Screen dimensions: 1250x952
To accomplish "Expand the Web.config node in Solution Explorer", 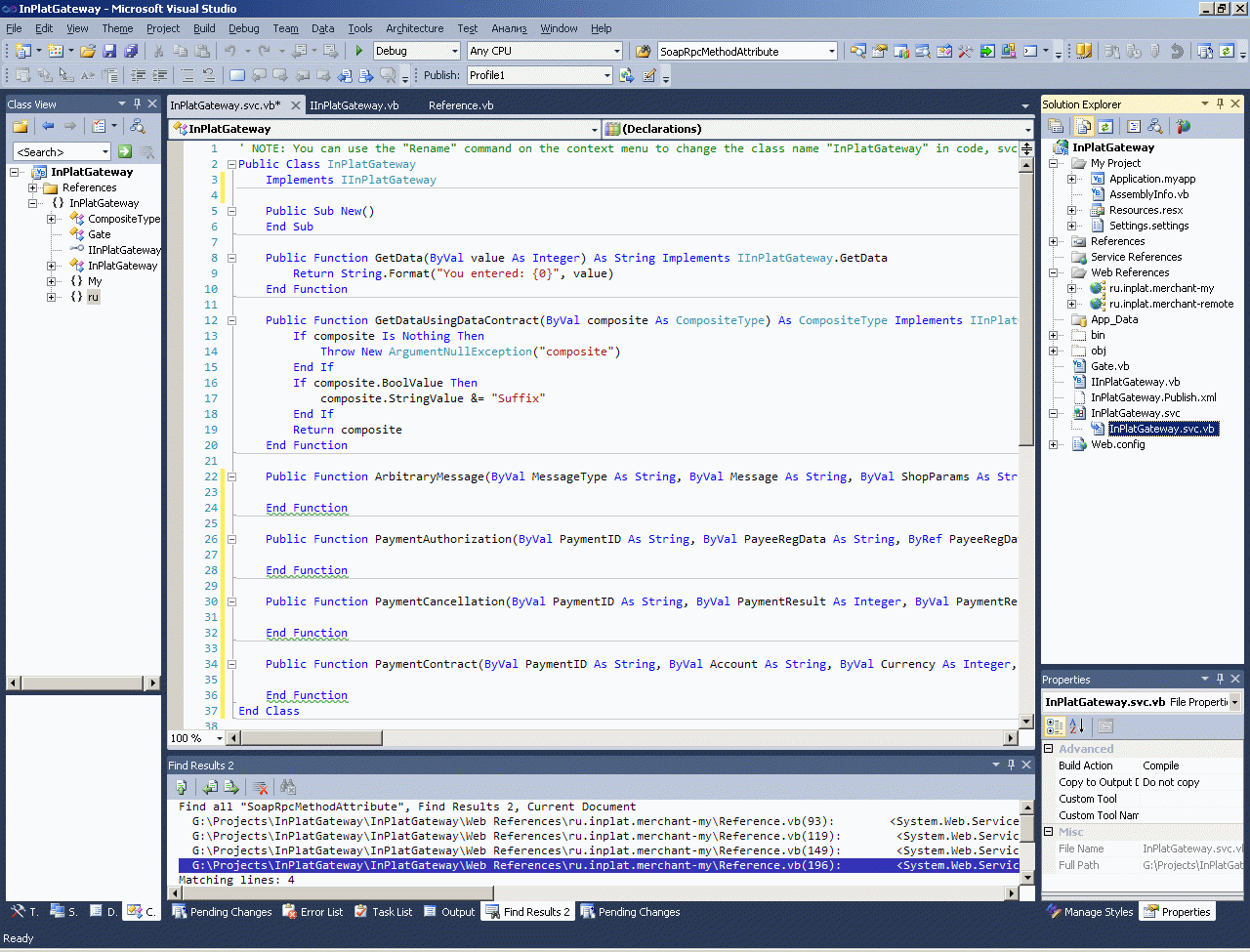I will (x=1054, y=444).
